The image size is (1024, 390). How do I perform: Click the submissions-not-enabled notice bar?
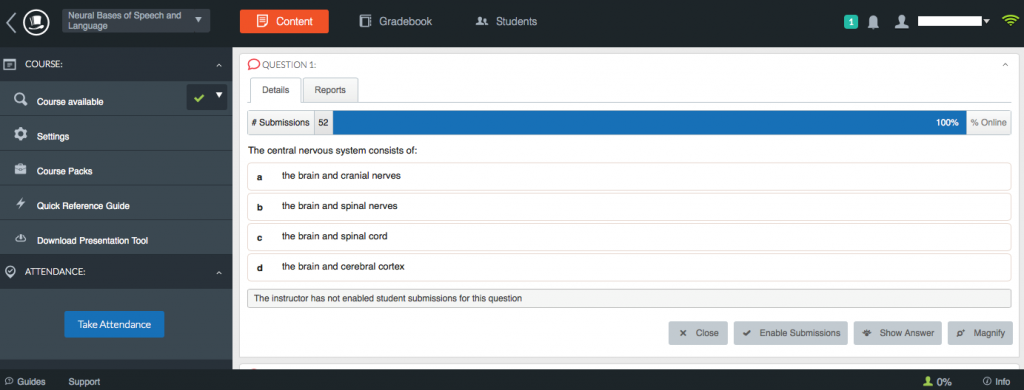point(629,299)
